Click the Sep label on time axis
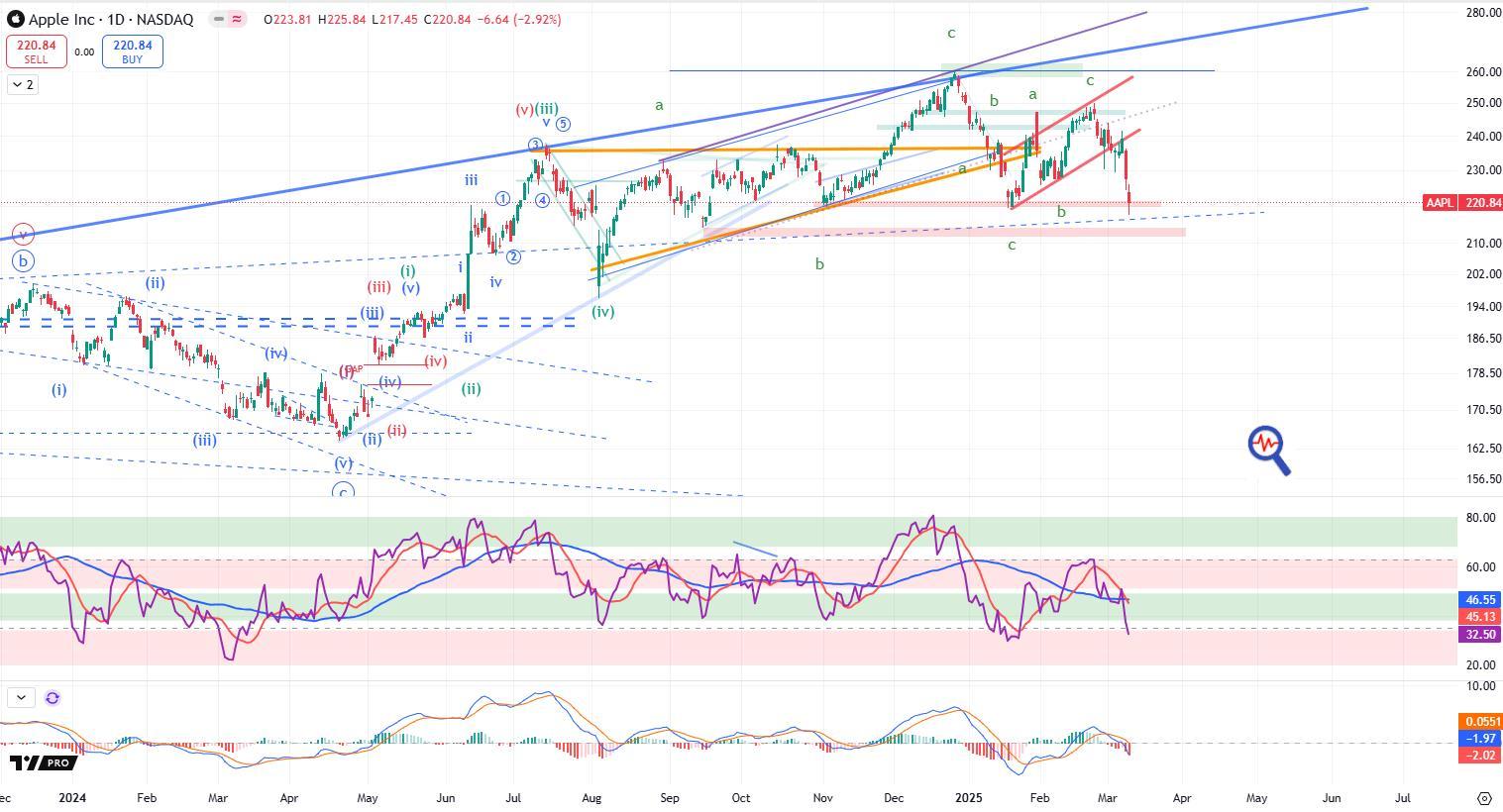Image resolution: width=1503 pixels, height=812 pixels. click(669, 797)
